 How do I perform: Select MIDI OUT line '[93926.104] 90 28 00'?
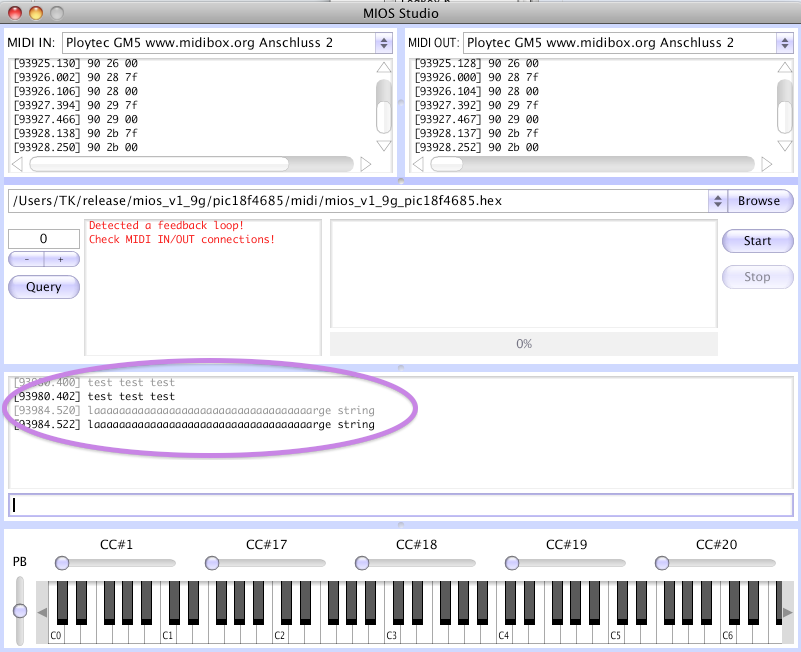coord(477,91)
